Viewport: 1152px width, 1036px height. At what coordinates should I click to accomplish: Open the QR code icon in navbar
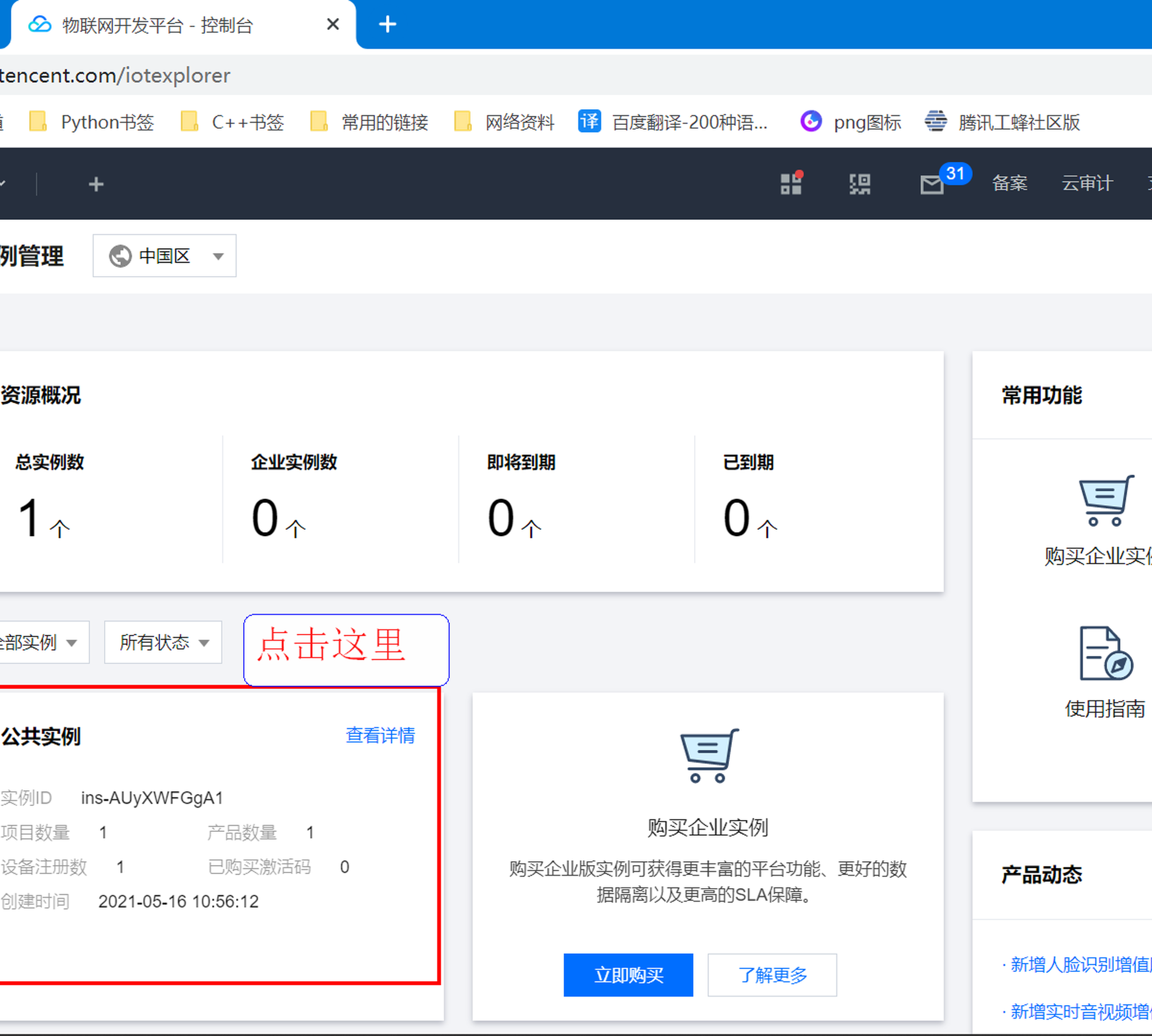(x=860, y=184)
